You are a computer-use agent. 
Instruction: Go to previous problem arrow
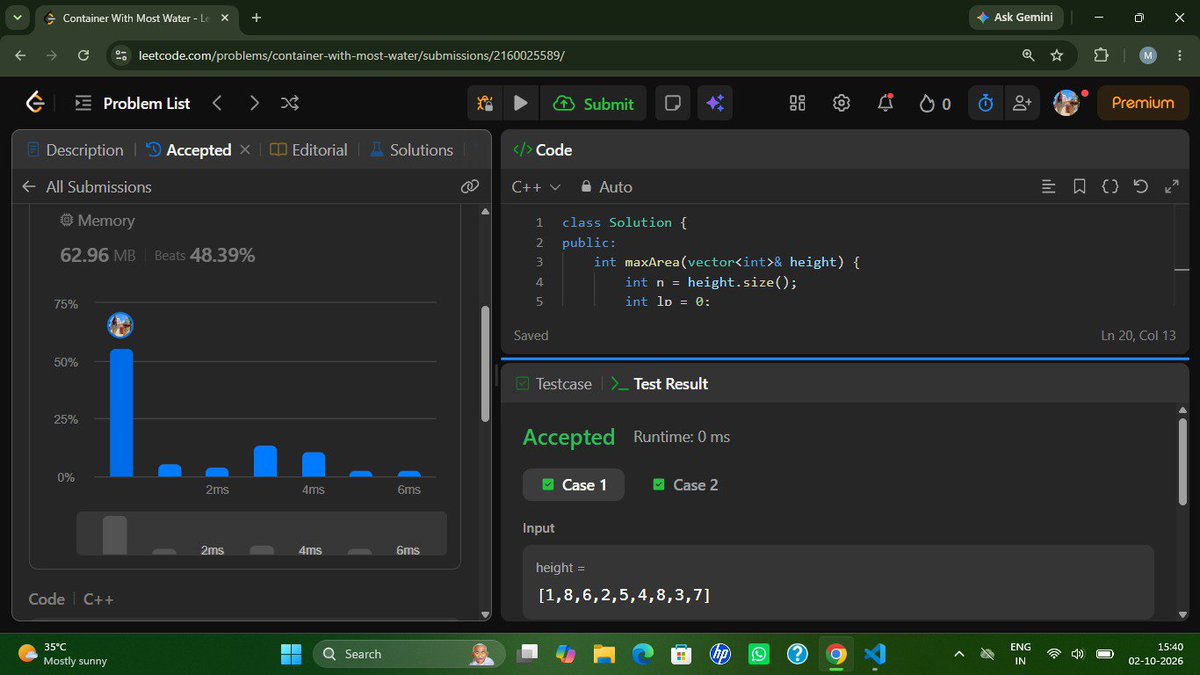(x=217, y=103)
